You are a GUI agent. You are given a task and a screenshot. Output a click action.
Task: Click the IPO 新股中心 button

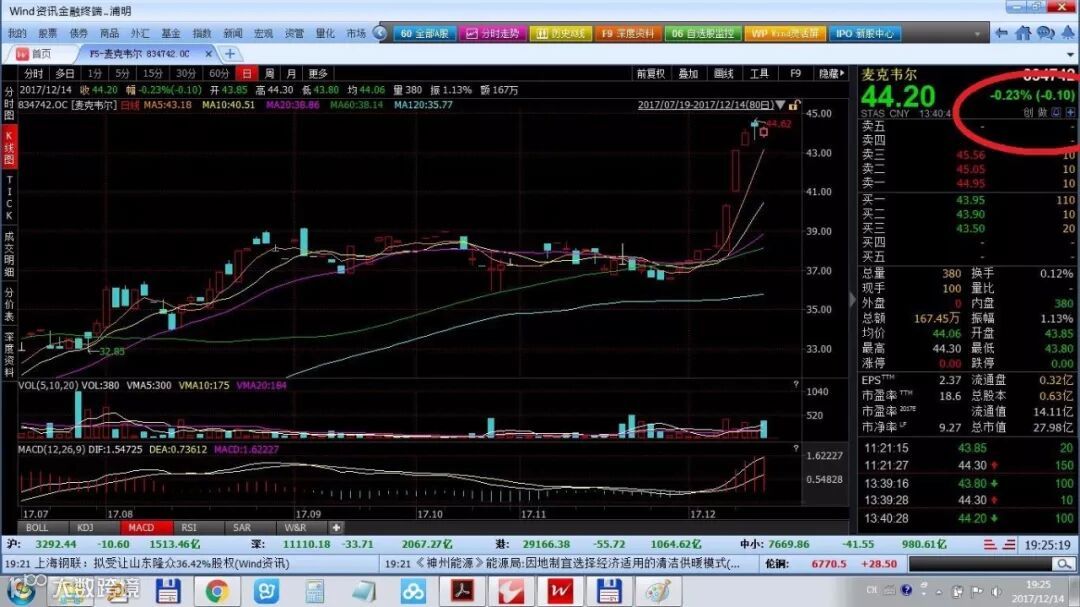(x=864, y=34)
